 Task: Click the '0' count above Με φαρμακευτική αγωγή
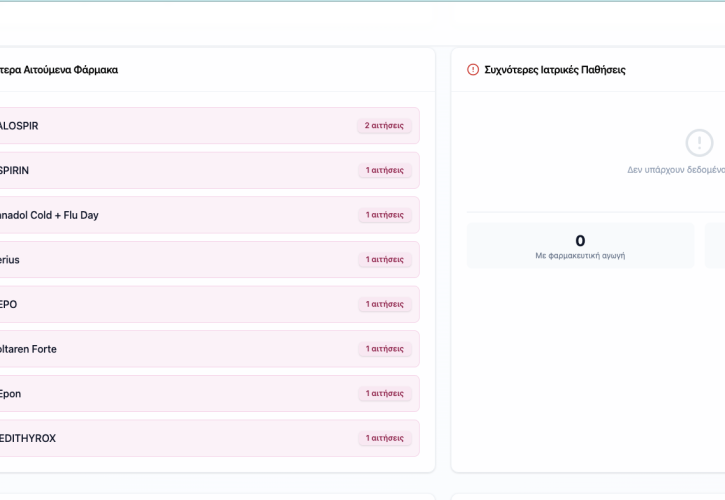[x=580, y=241]
